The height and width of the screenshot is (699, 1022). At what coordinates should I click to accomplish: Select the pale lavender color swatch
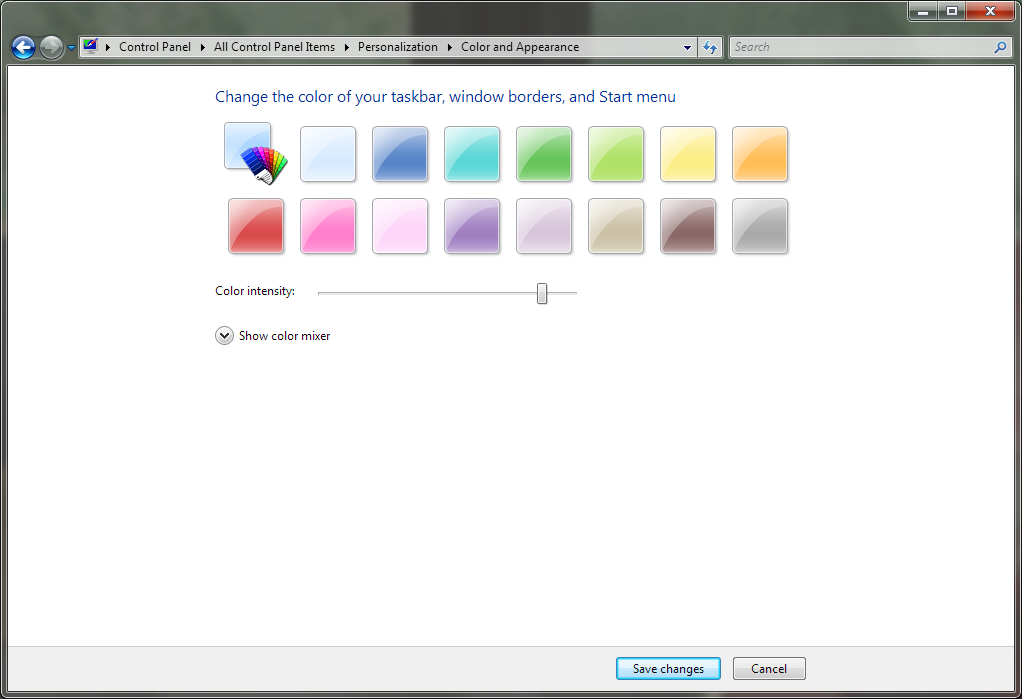coord(544,226)
